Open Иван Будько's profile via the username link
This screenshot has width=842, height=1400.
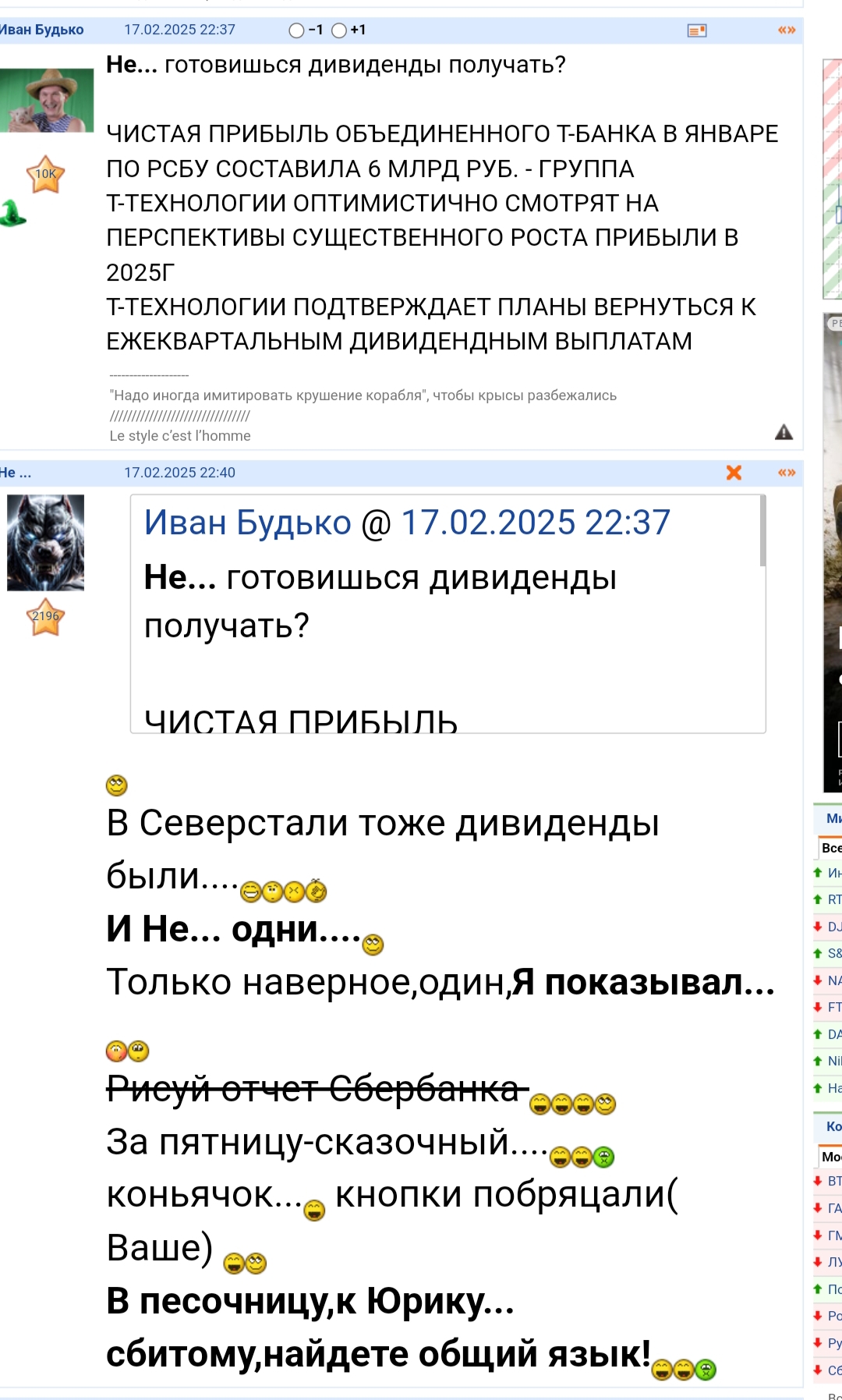pos(41,30)
